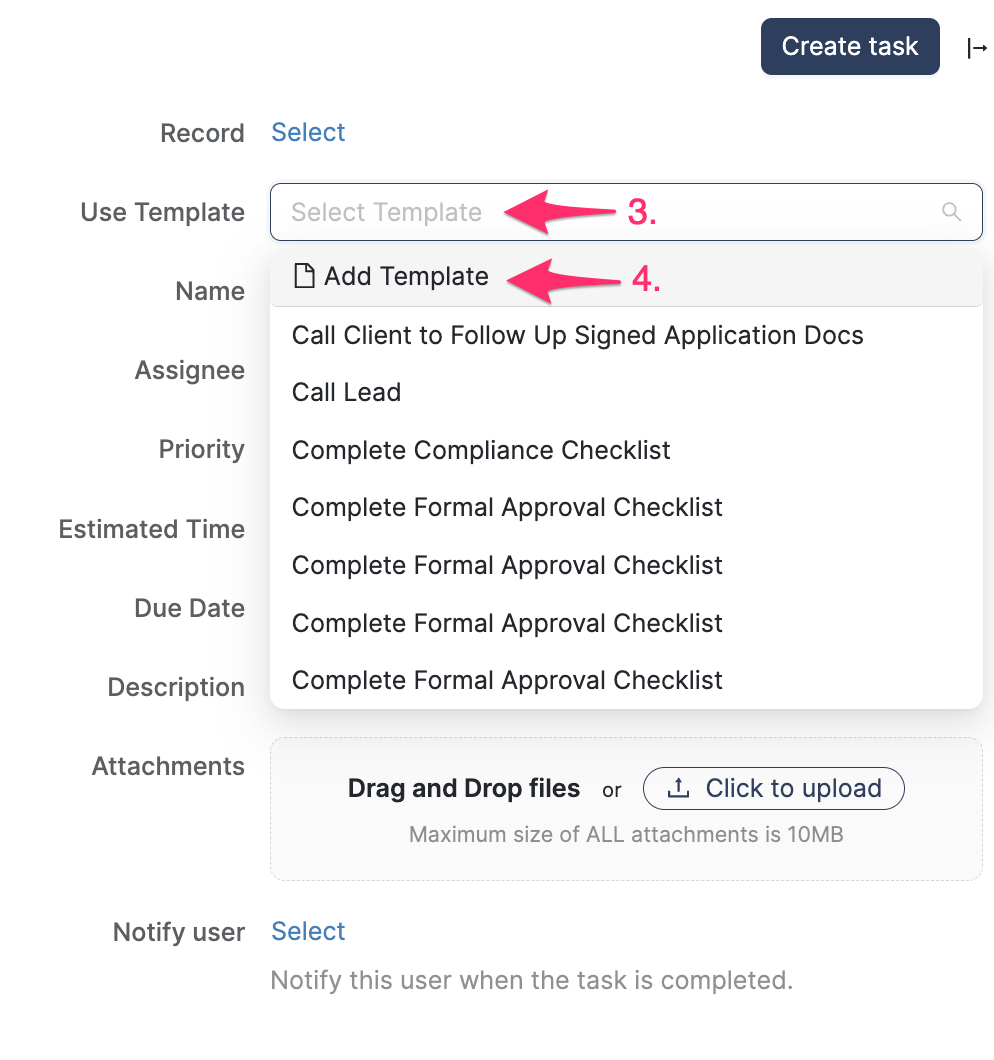The height and width of the screenshot is (1060, 994).
Task: Choose Call Lead from the template list
Action: point(346,392)
